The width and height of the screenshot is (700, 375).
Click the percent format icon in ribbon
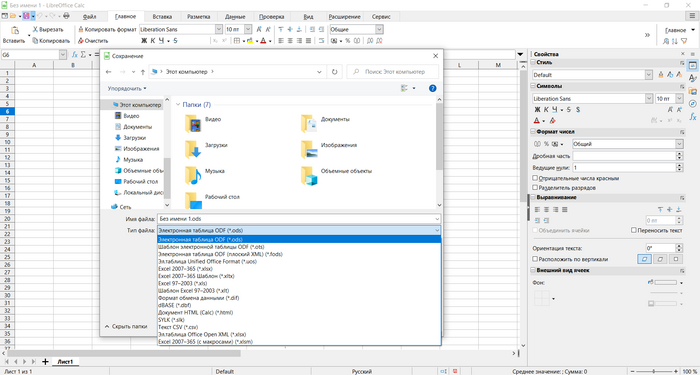[348, 41]
